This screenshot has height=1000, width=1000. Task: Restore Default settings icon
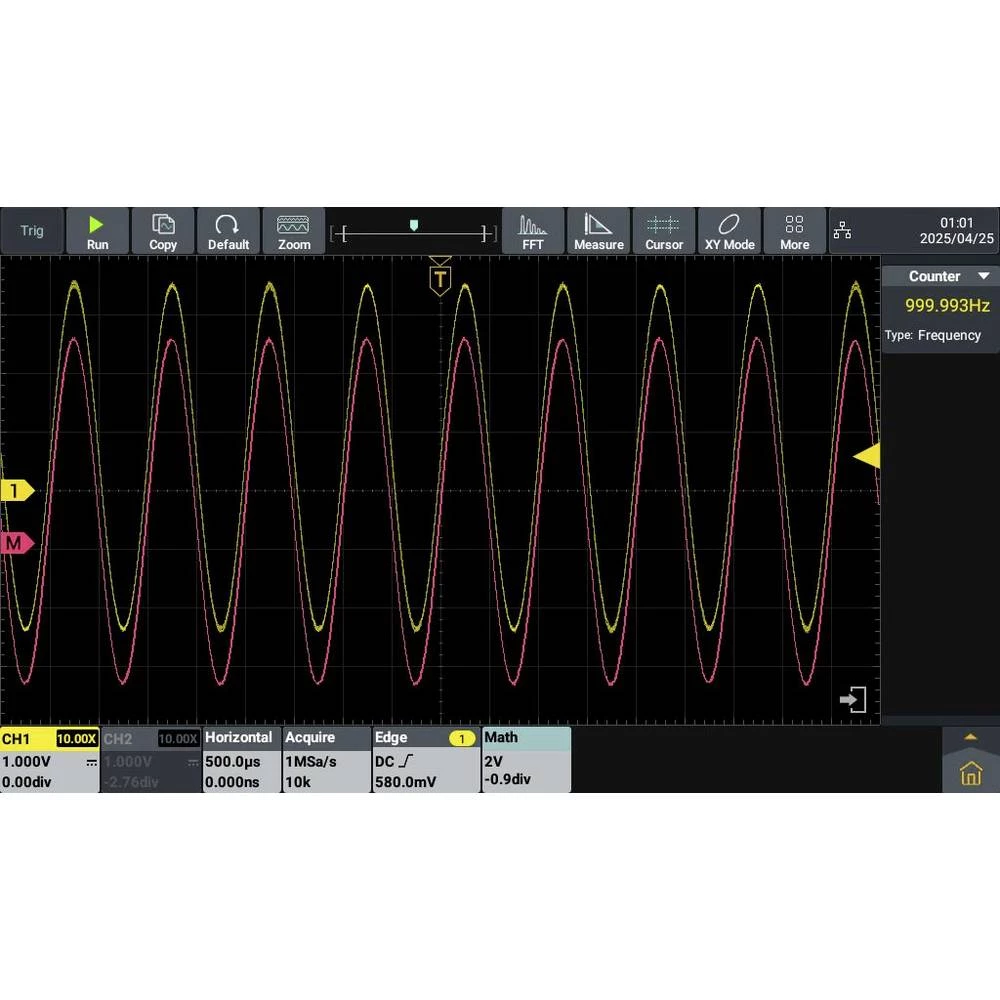pos(228,231)
